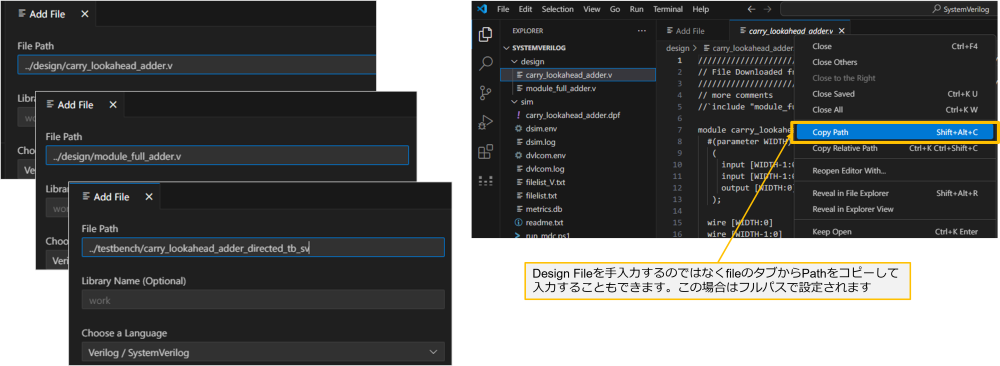Choose Reveal in Explorer View
The height and width of the screenshot is (366, 1000).
point(894,209)
